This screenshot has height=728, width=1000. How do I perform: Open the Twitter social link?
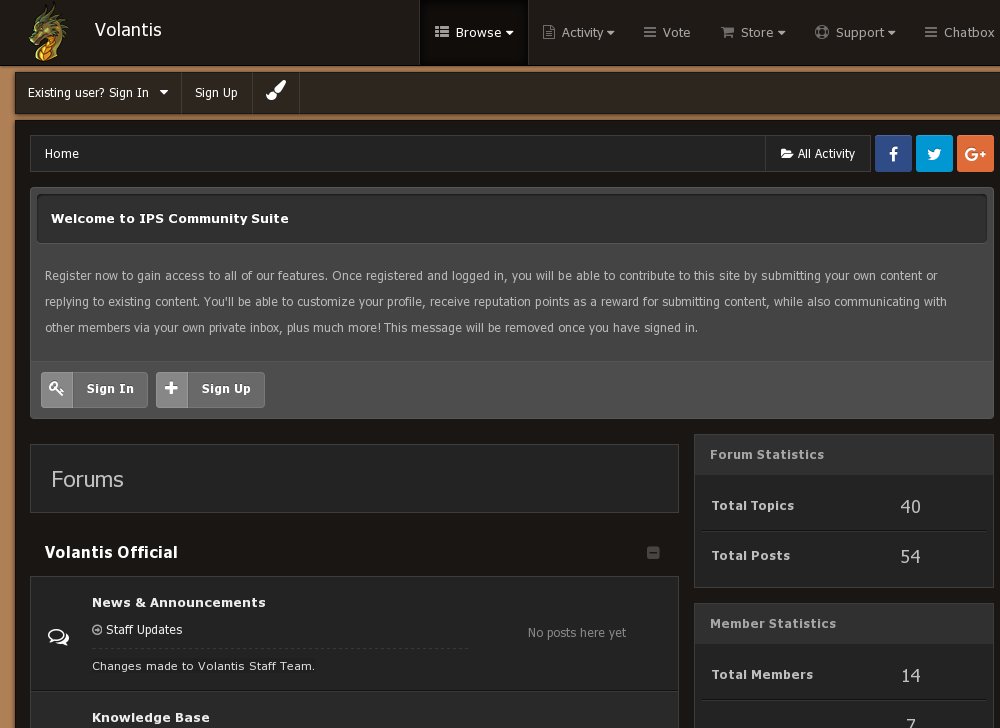pyautogui.click(x=934, y=154)
